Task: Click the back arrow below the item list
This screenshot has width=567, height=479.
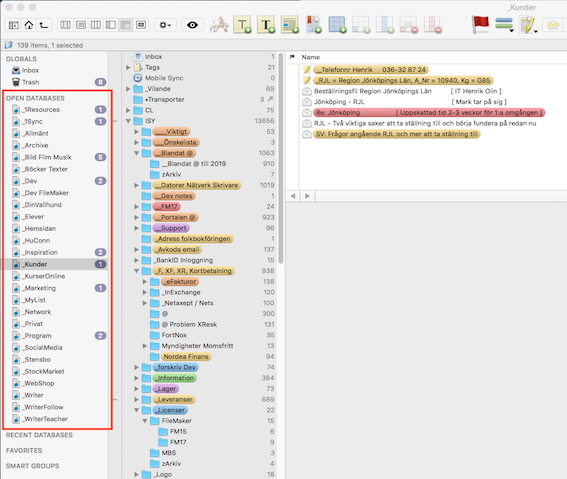Action: [293, 196]
